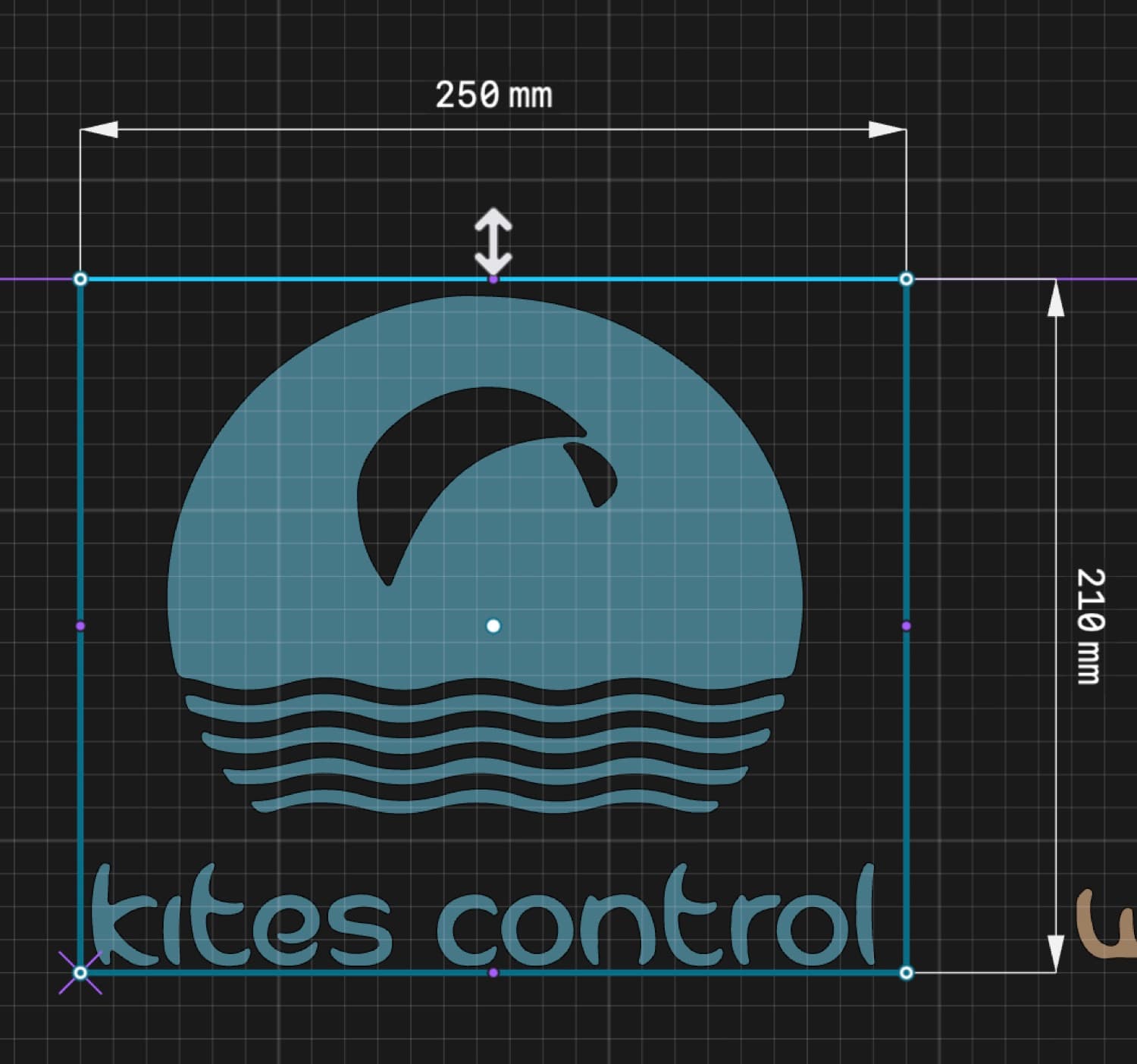
Task: Click the 210 mm height dimension label
Action: [1091, 626]
